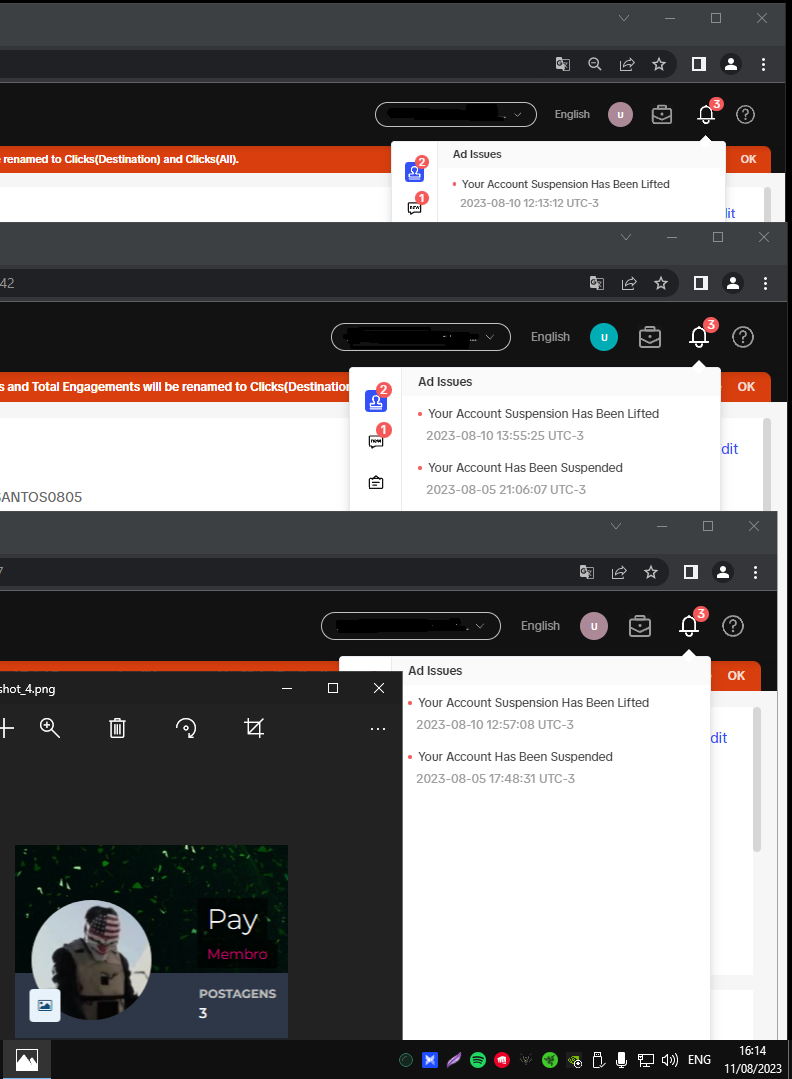Select the checklist icon below the messages icon

376,482
